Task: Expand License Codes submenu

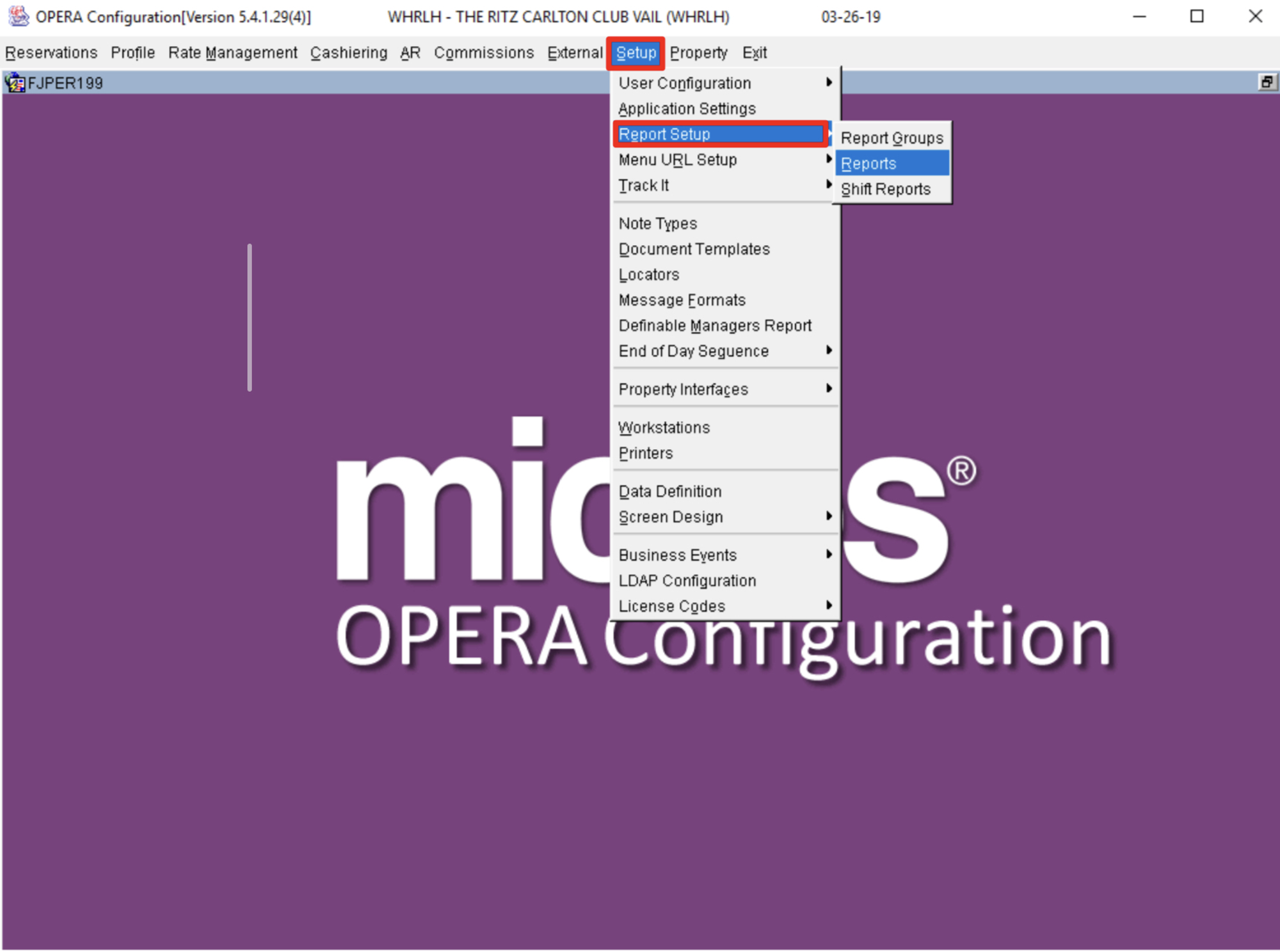Action: 725,607
